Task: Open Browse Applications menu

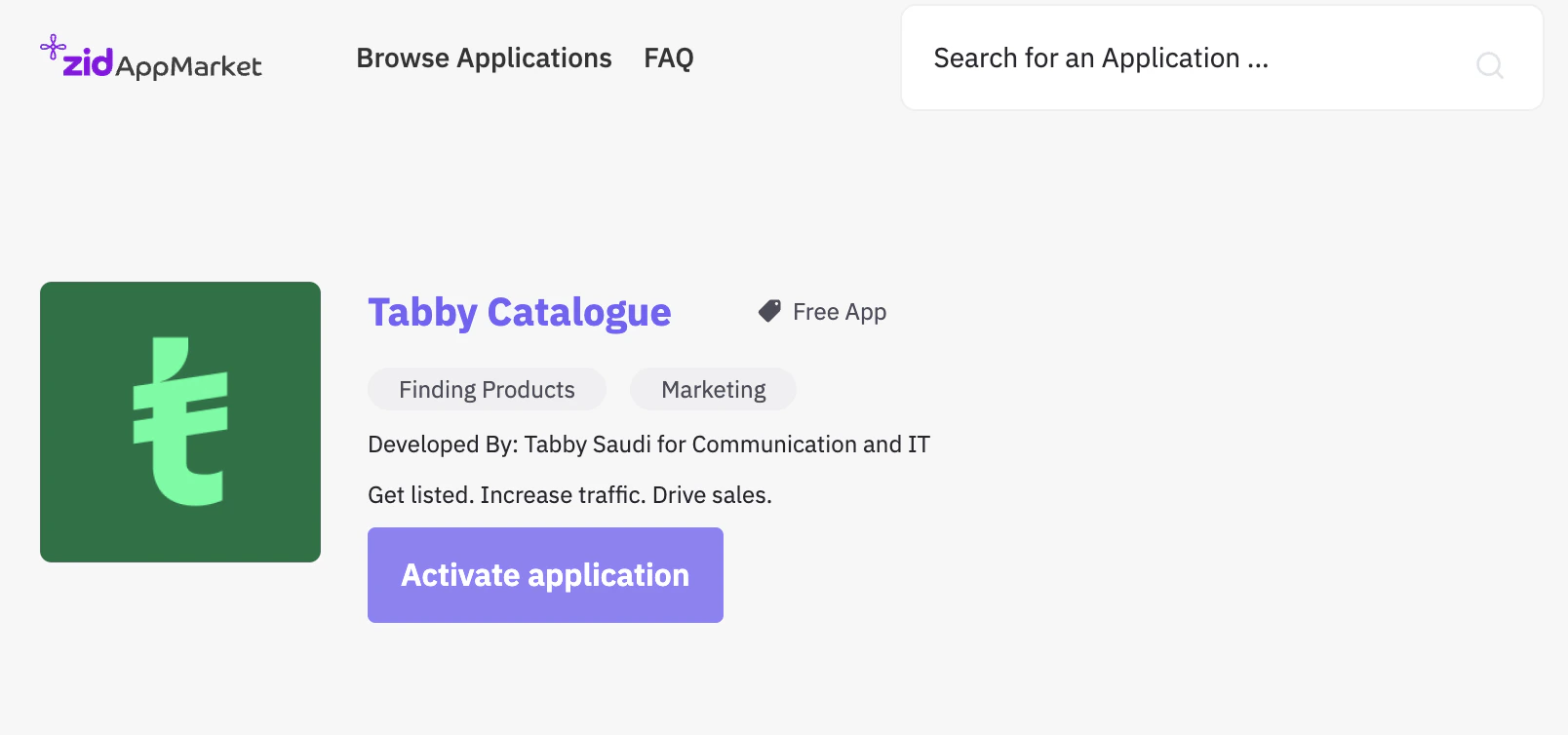Action: (x=484, y=58)
